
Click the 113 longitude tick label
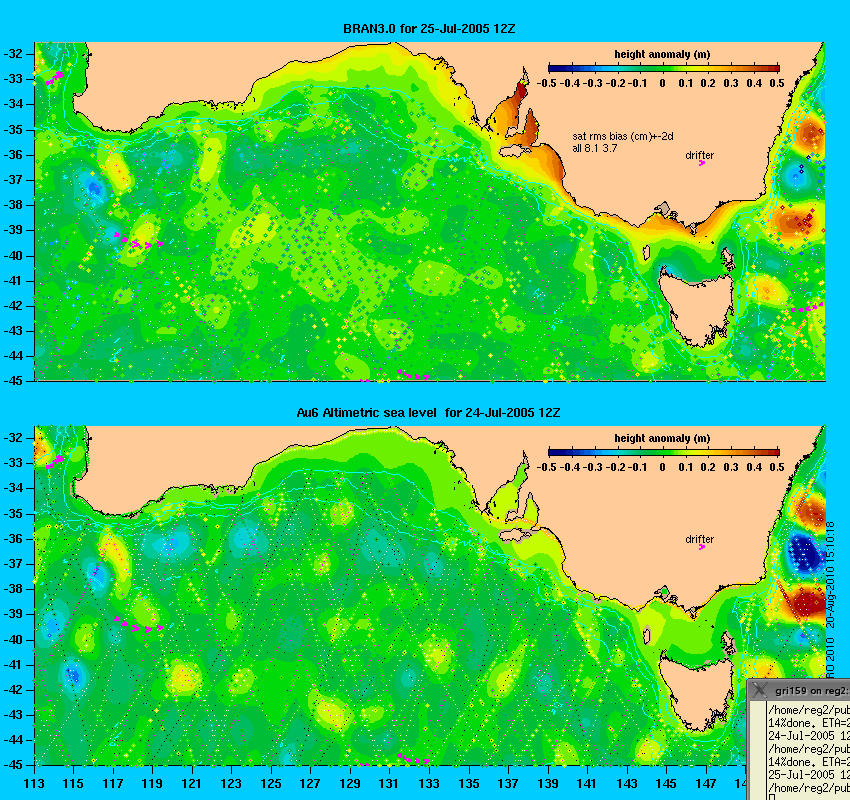pos(34,784)
